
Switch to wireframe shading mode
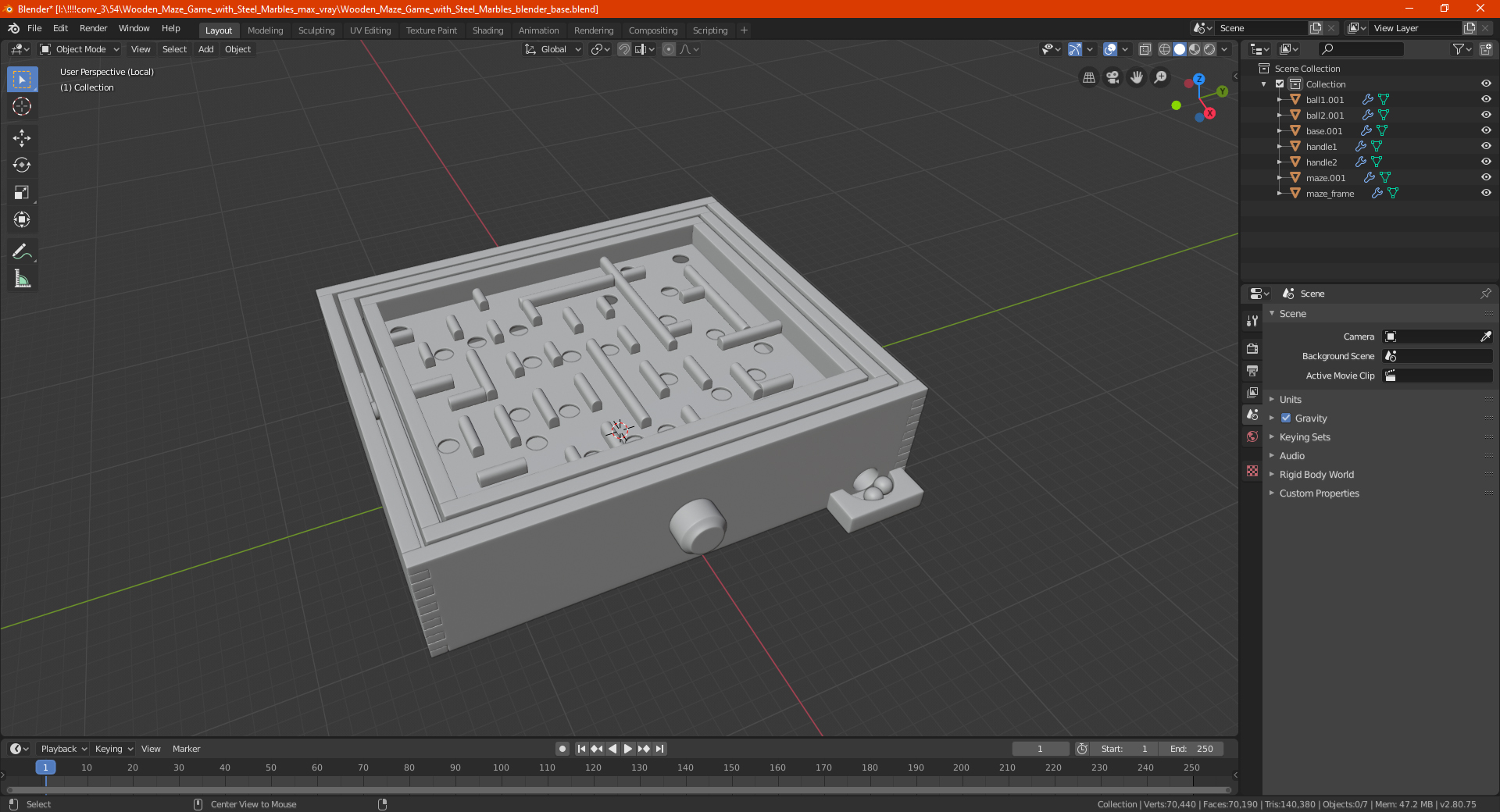click(x=1165, y=49)
